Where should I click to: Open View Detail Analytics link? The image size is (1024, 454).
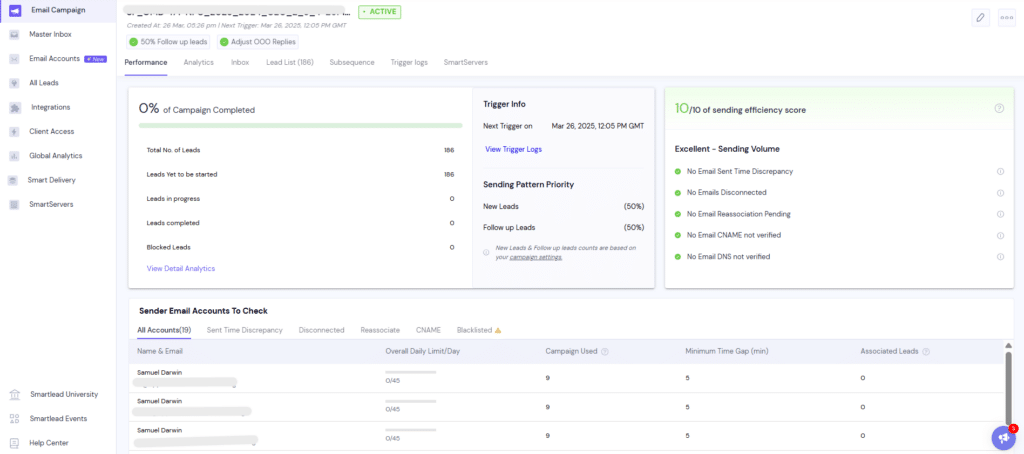click(x=181, y=268)
